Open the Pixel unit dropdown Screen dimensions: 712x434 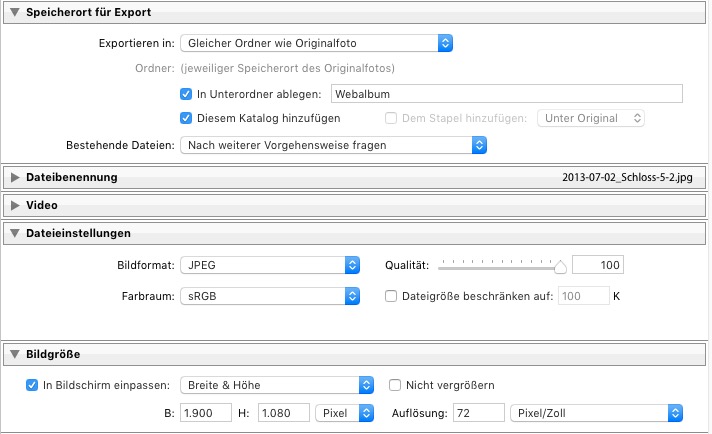coord(340,412)
